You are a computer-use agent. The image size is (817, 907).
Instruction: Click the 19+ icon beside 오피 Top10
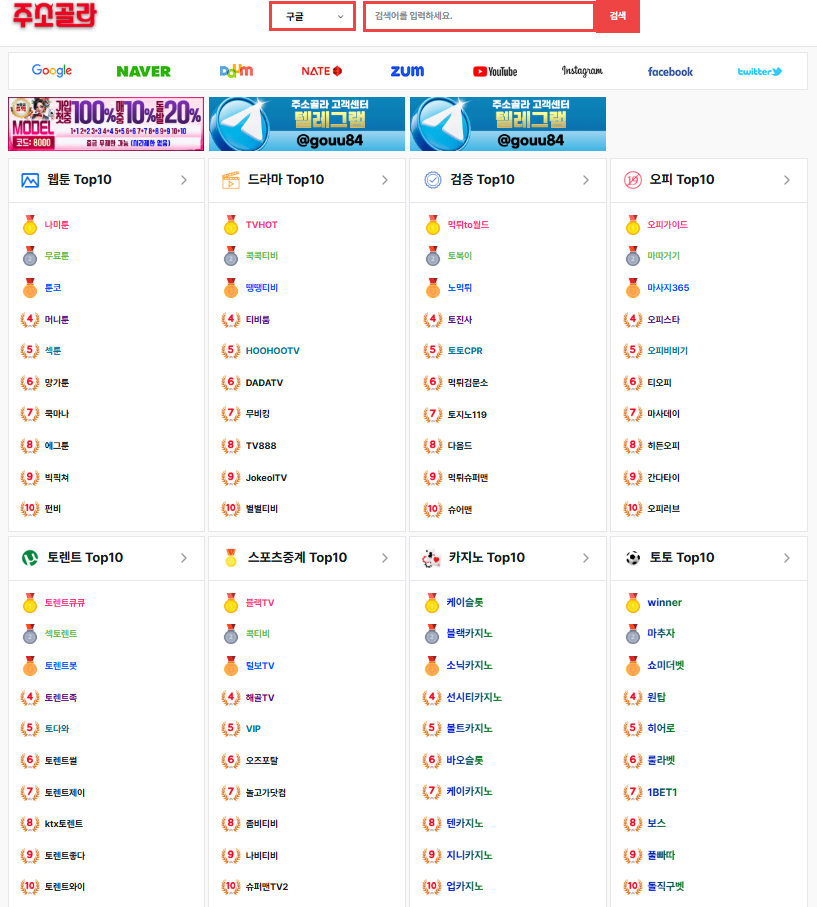[632, 179]
